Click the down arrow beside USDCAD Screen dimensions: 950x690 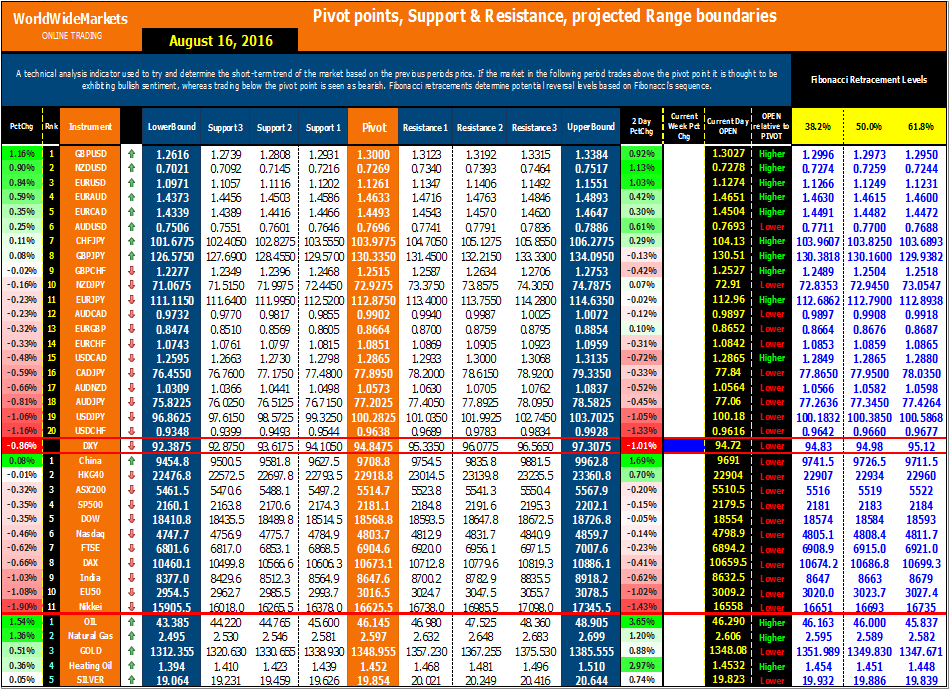(131, 358)
